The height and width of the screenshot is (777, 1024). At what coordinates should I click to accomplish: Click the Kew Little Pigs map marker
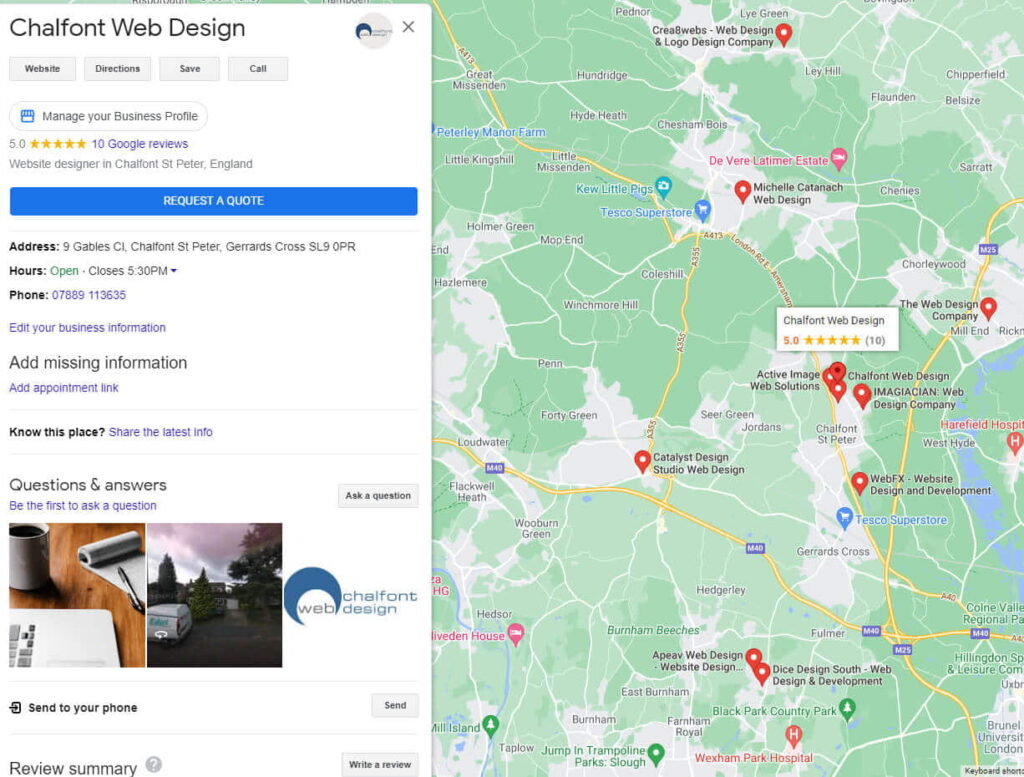coord(664,187)
